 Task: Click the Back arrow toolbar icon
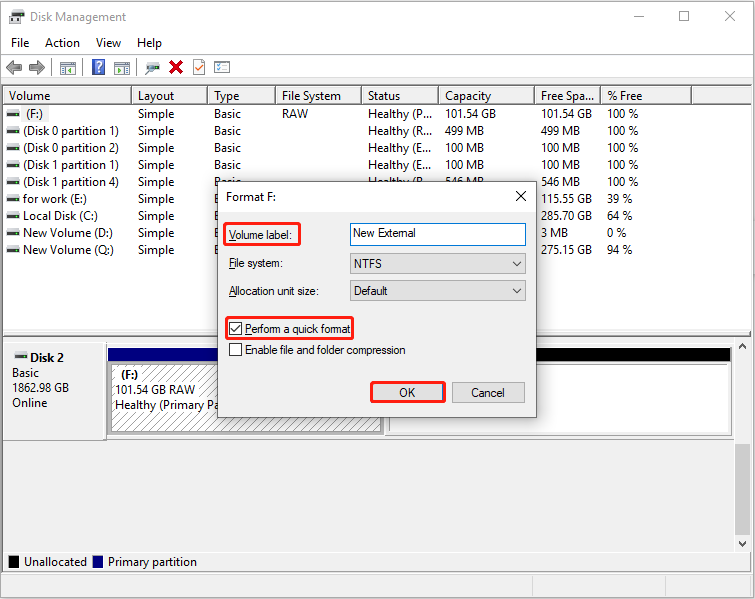14,67
